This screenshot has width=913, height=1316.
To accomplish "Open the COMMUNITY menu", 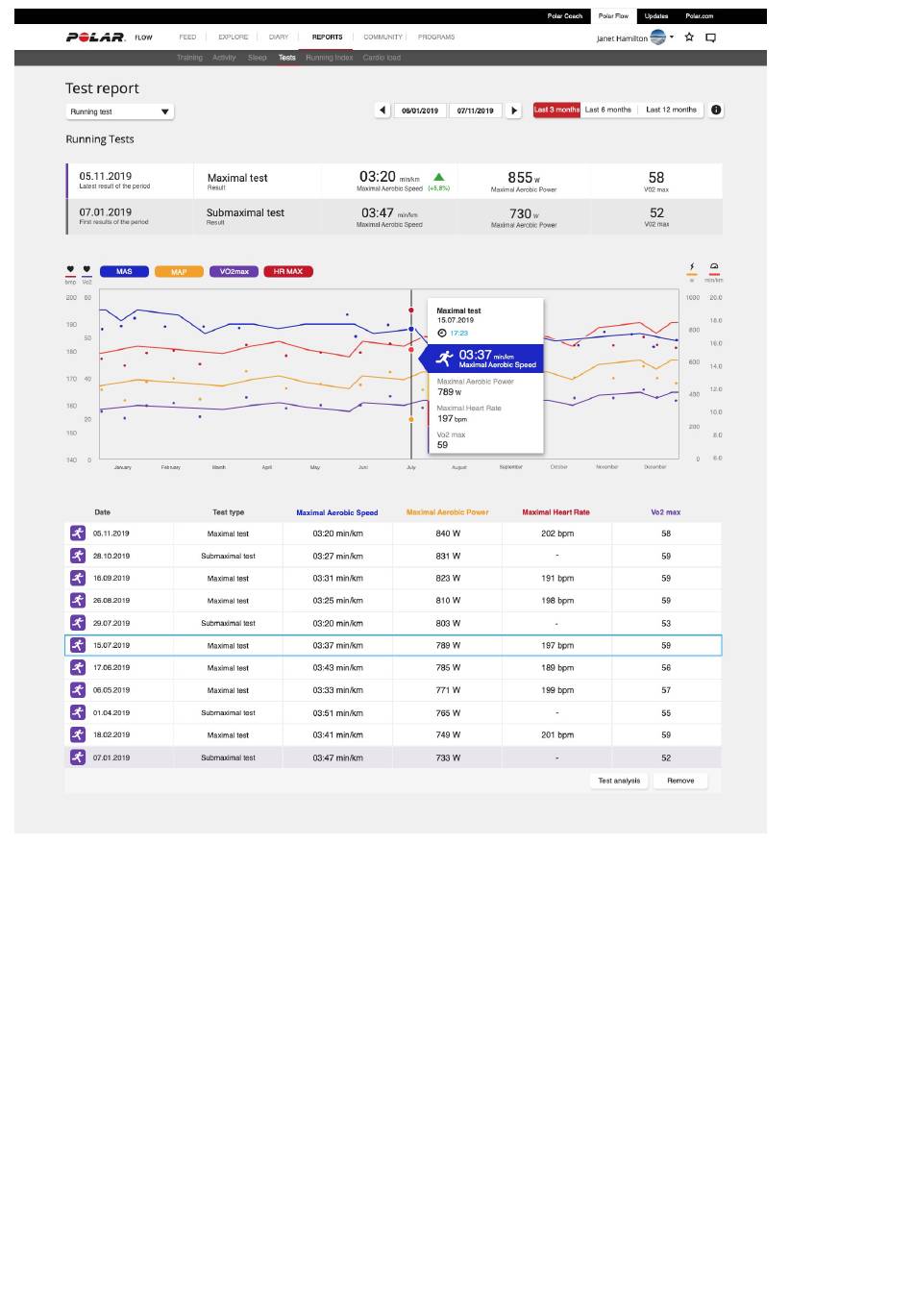I will click(383, 37).
